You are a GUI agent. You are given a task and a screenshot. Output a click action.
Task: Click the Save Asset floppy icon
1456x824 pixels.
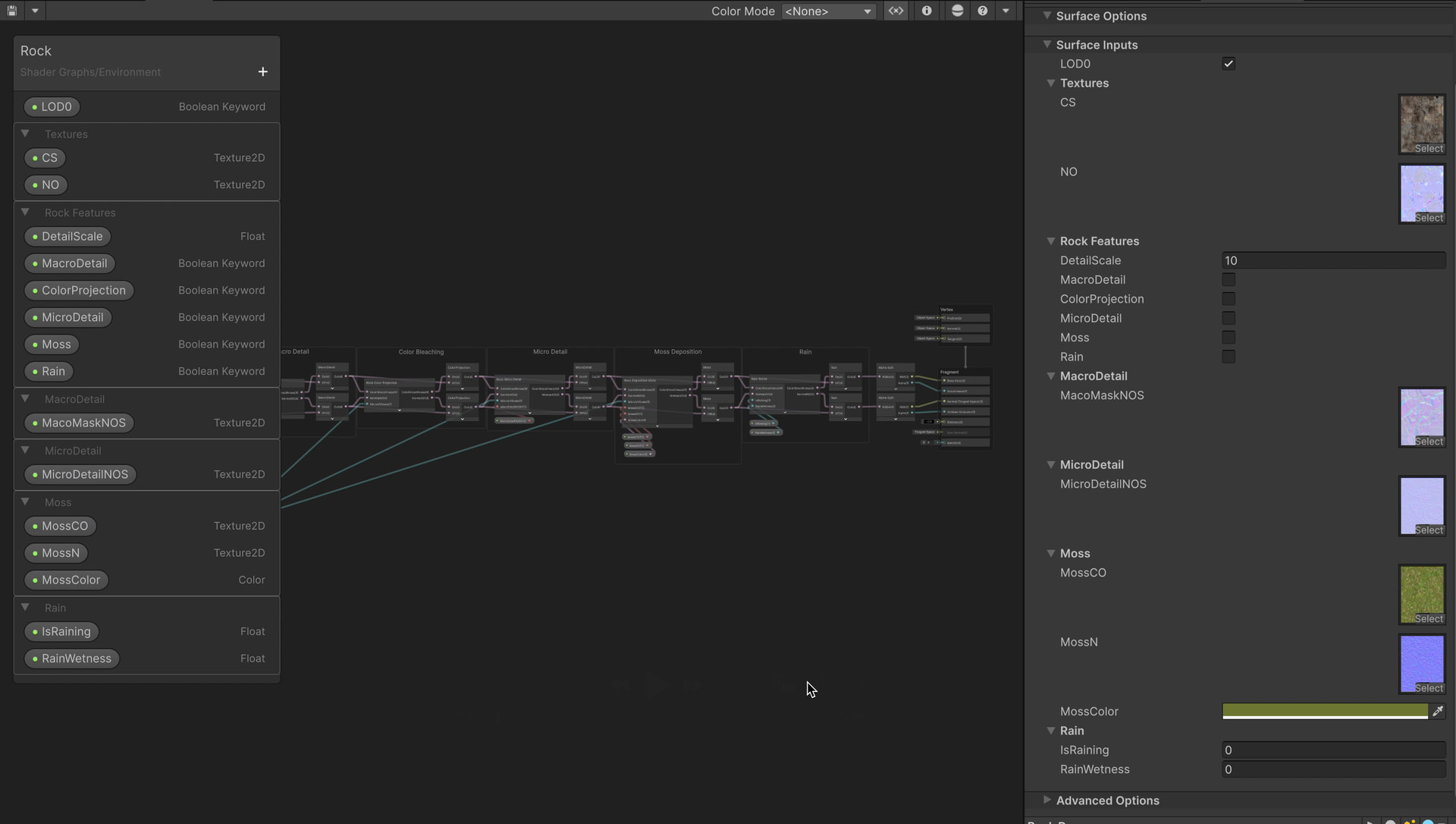[12, 11]
